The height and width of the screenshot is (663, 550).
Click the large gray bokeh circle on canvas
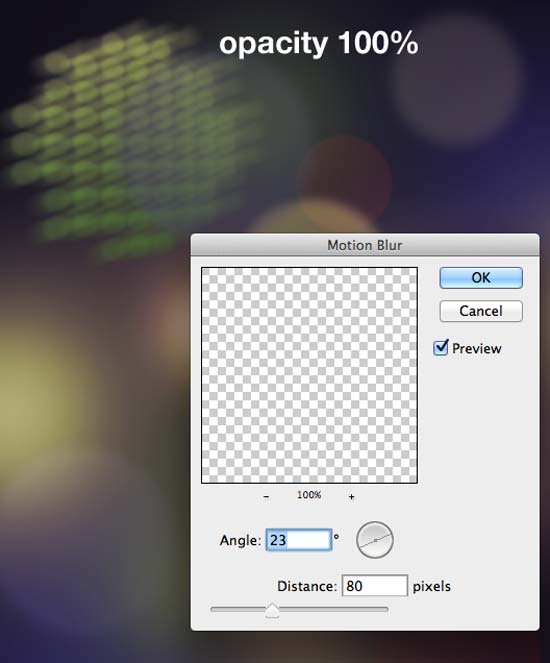[x=459, y=80]
